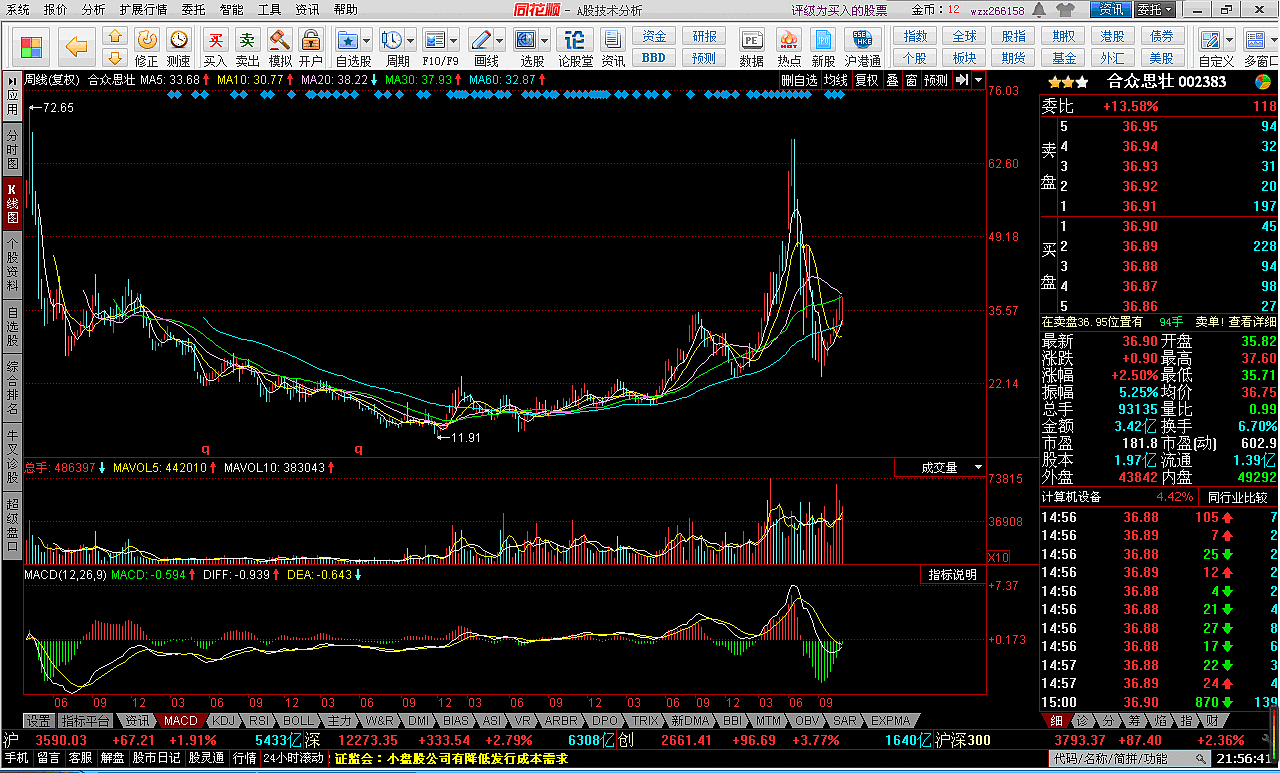Toggle the 叠 overlay option
Image resolution: width=1280 pixels, height=773 pixels.
(892, 80)
